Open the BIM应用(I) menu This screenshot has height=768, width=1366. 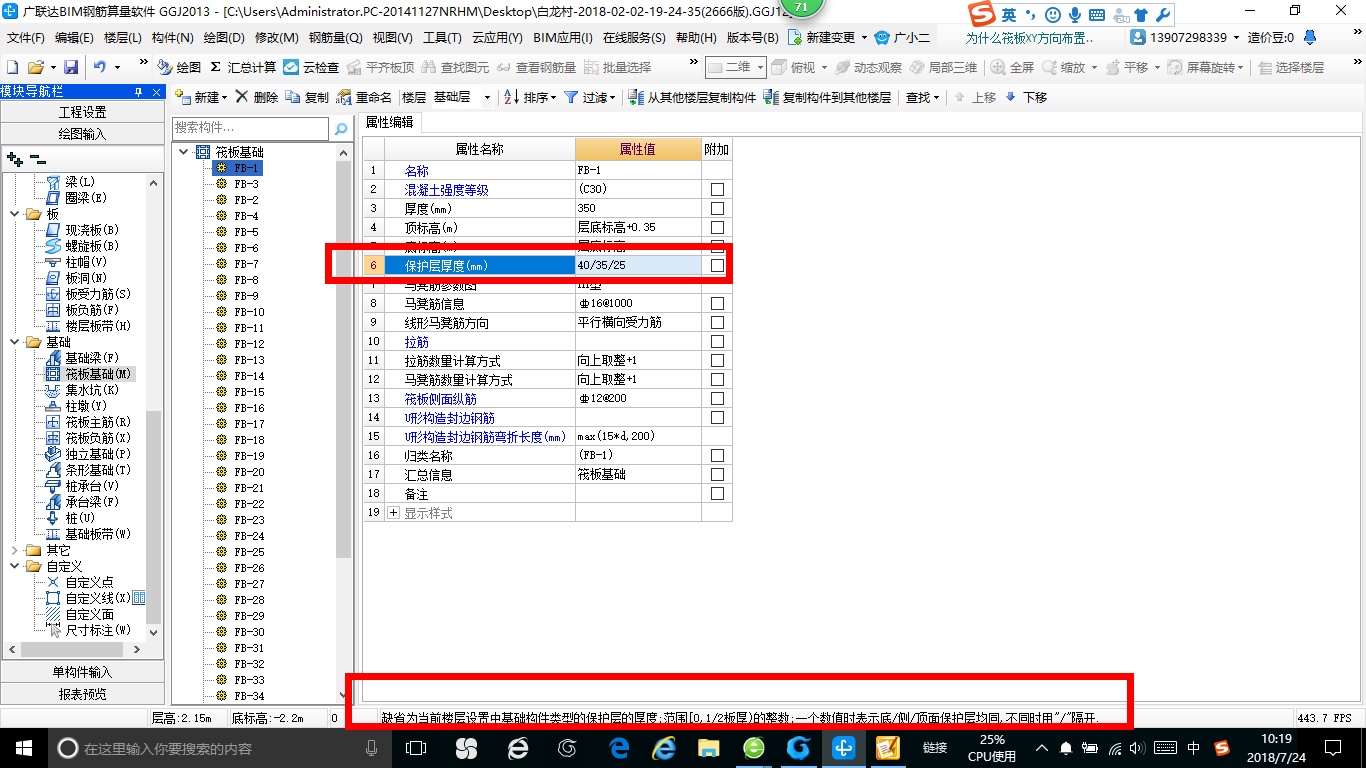click(x=563, y=37)
